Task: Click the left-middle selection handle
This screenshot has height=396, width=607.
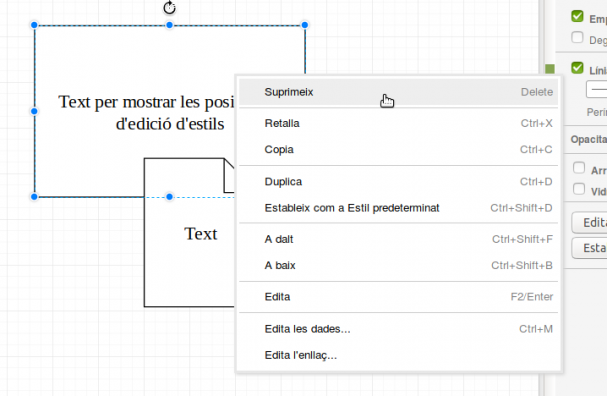Action: click(34, 111)
